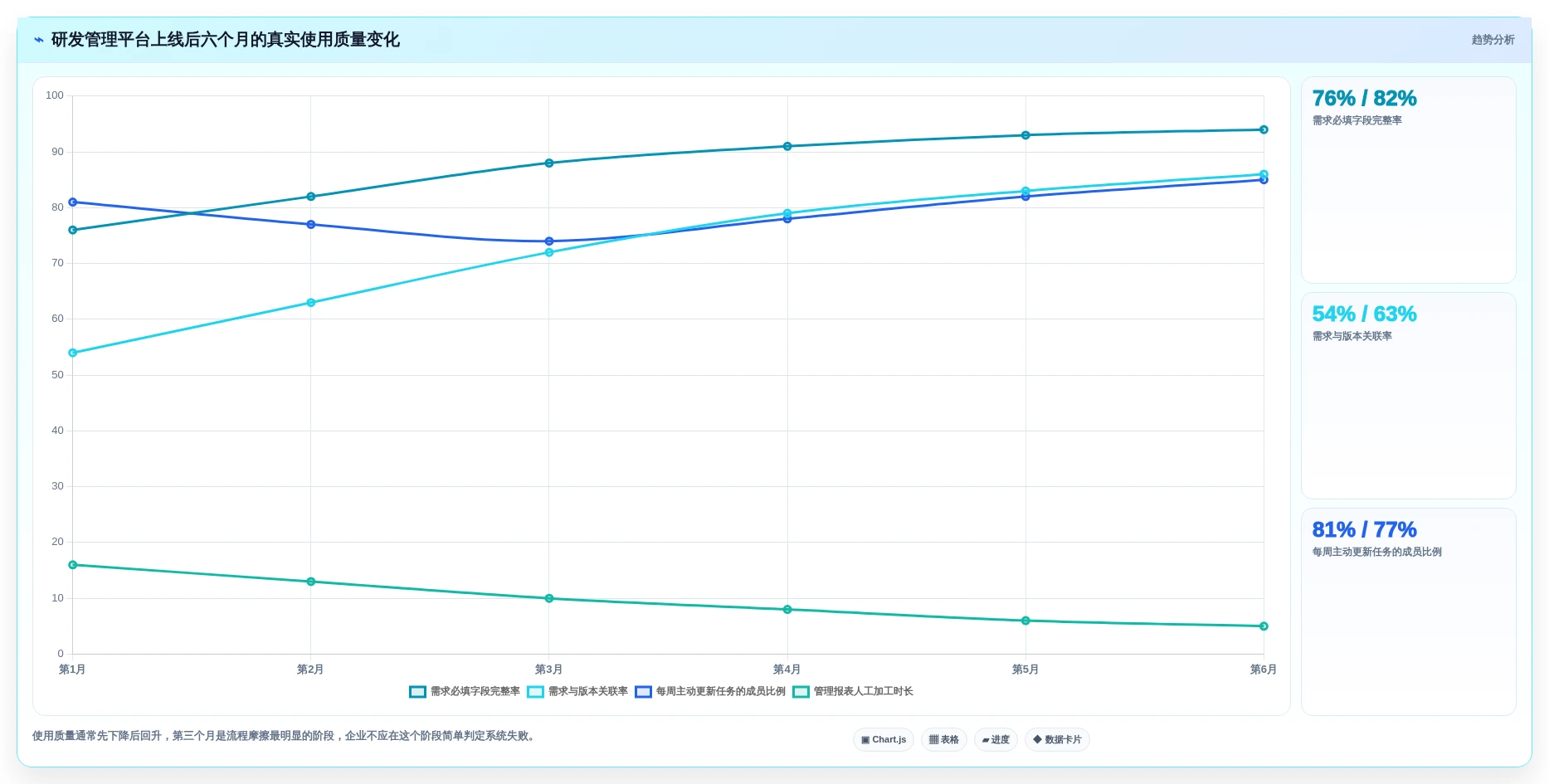
Task: Toggle the 需求必填字段完整率 legend item
Action: (465, 691)
